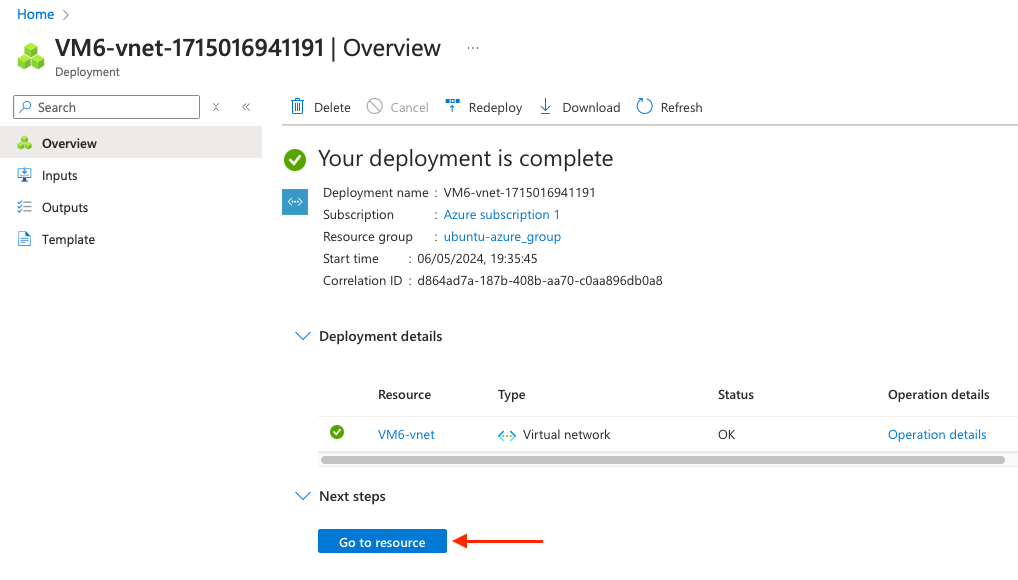Click the Deployment name value VM6-vnet-1715016941191
Screen dimensions: 1018x580
tap(519, 192)
